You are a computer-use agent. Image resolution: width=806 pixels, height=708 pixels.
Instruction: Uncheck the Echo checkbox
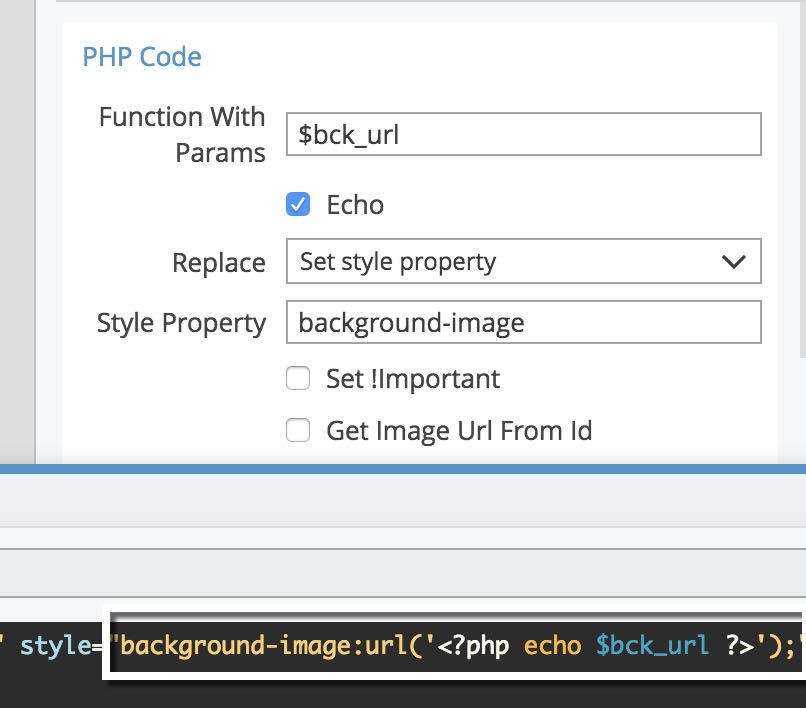coord(298,204)
